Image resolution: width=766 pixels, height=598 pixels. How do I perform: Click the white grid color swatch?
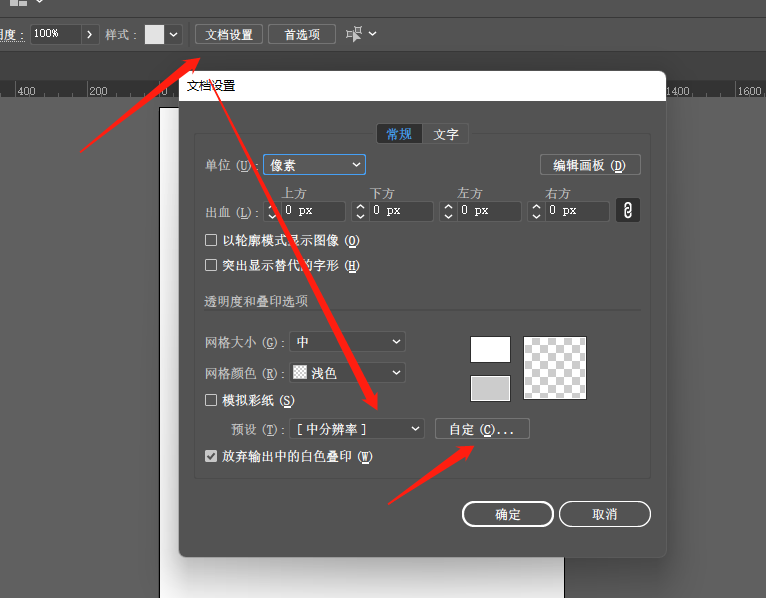pos(490,349)
